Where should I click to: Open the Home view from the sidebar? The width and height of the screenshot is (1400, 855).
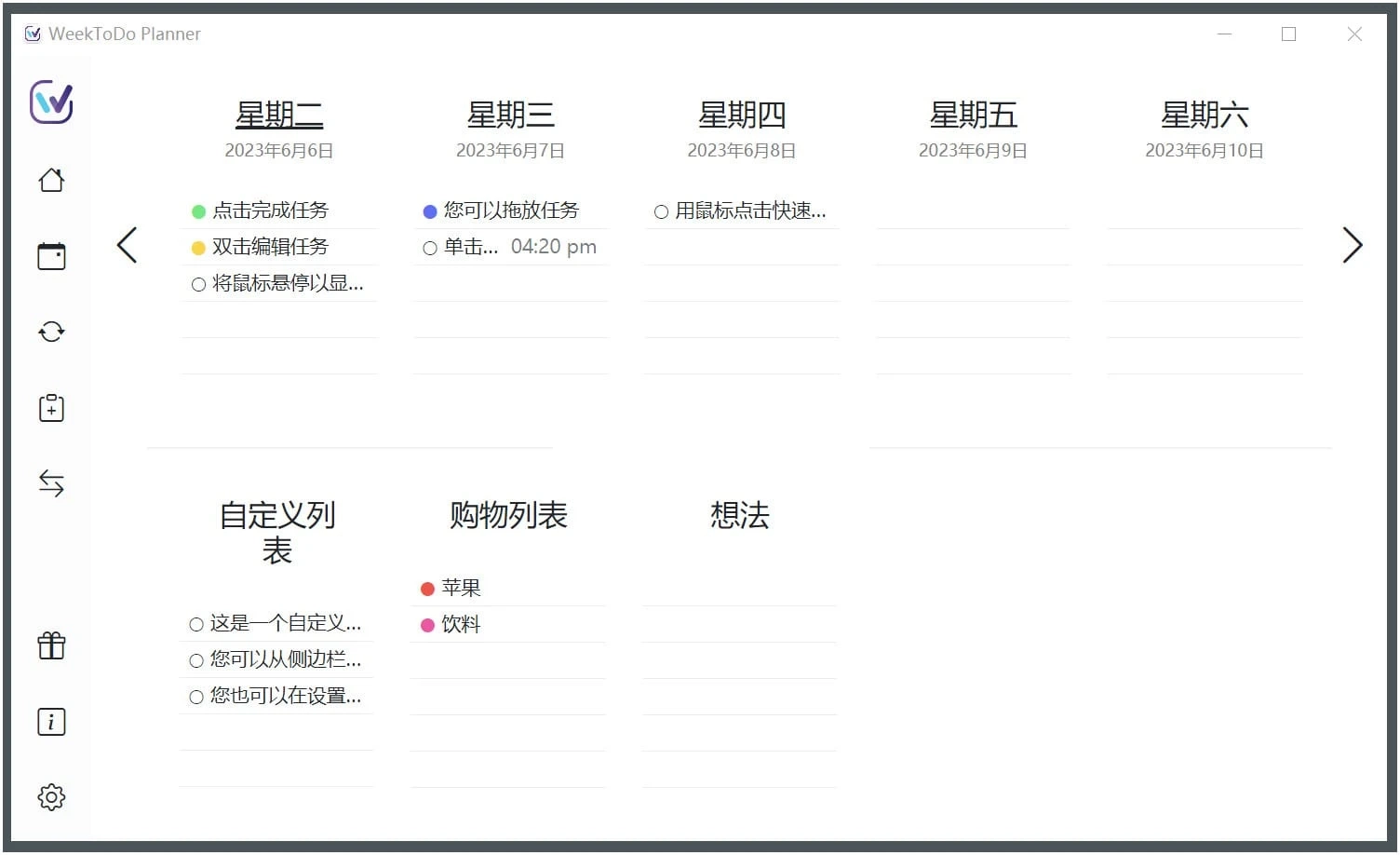51,180
